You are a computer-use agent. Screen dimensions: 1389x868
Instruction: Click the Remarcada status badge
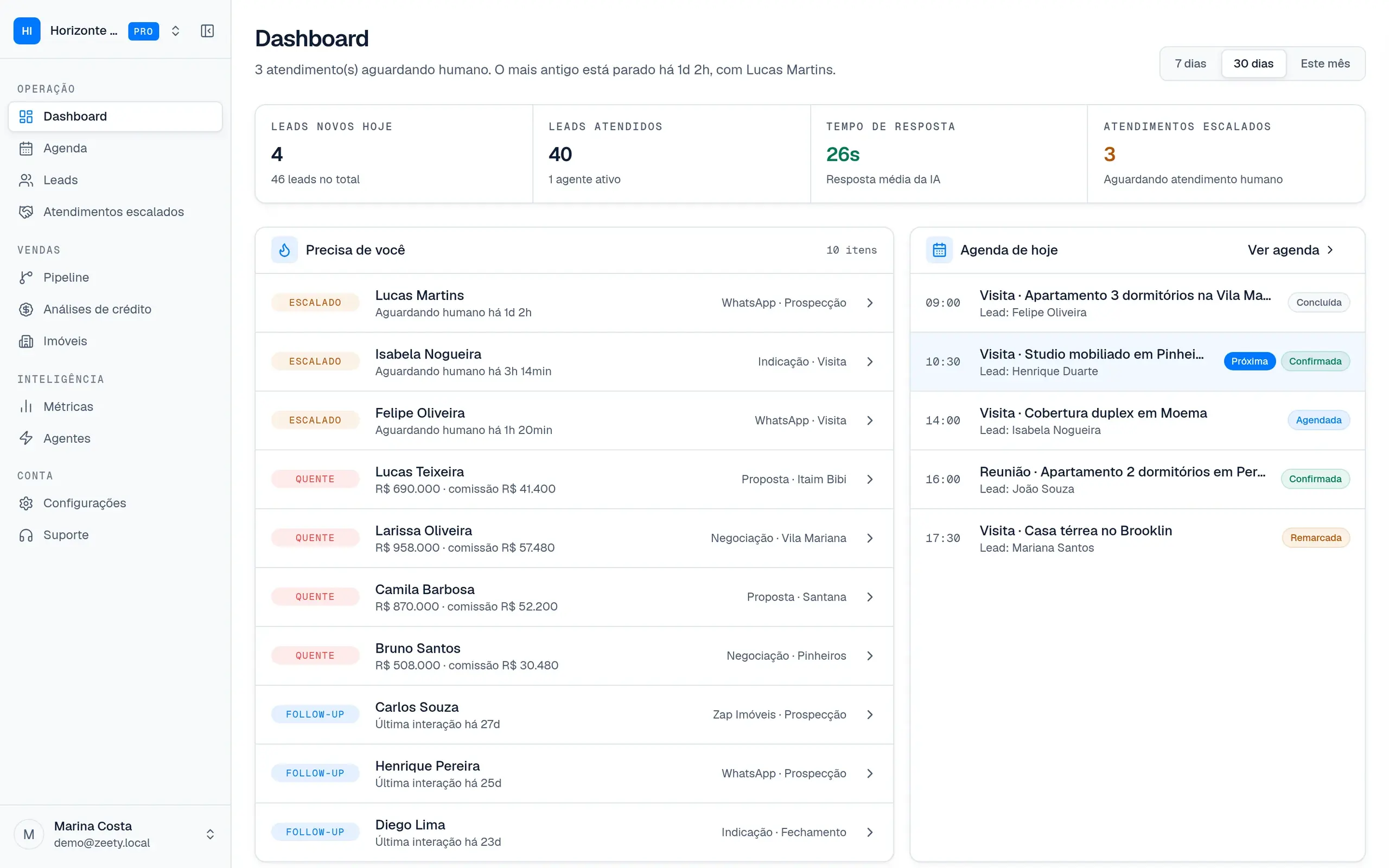pos(1316,538)
